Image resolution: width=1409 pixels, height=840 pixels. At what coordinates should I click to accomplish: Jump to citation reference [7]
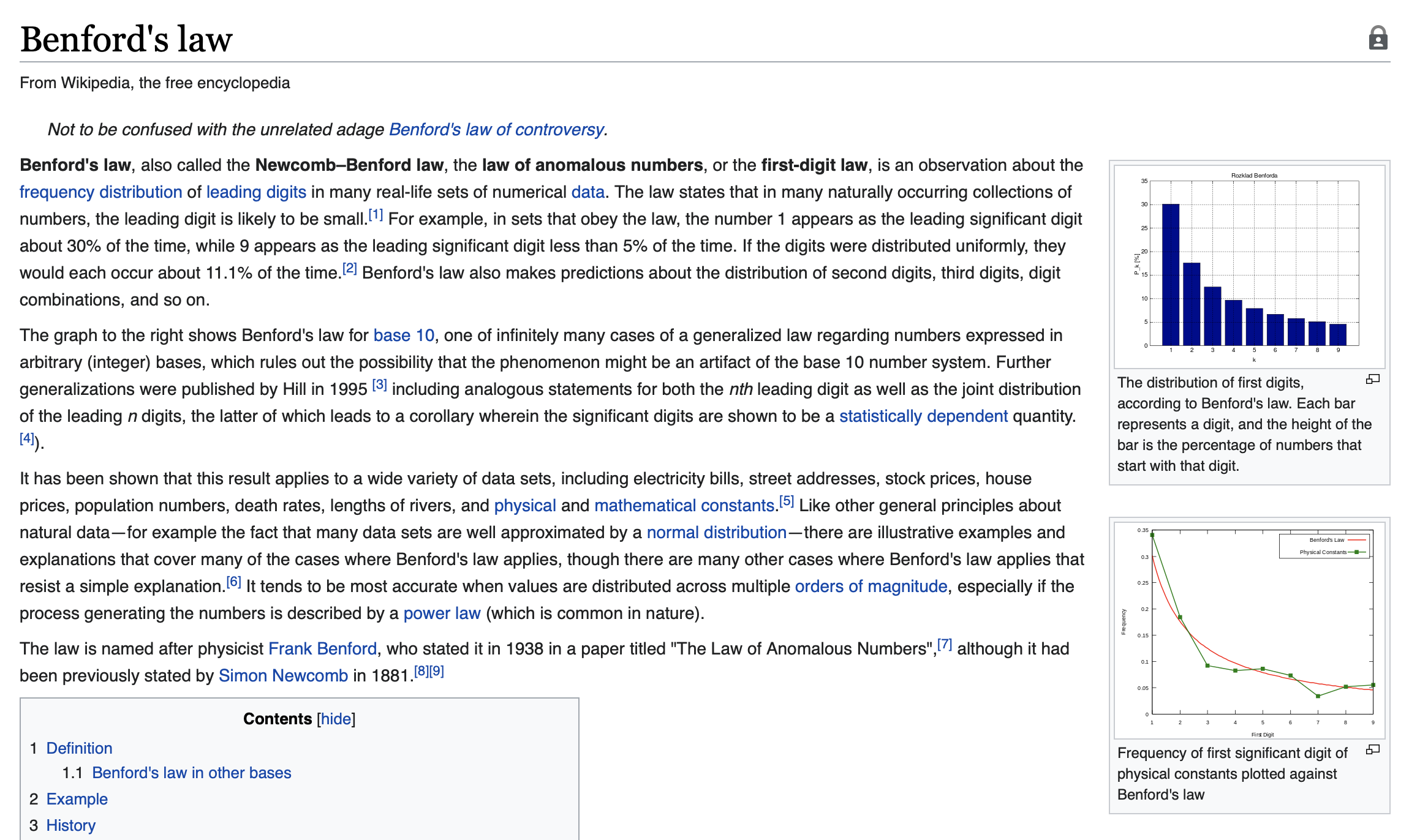945,644
